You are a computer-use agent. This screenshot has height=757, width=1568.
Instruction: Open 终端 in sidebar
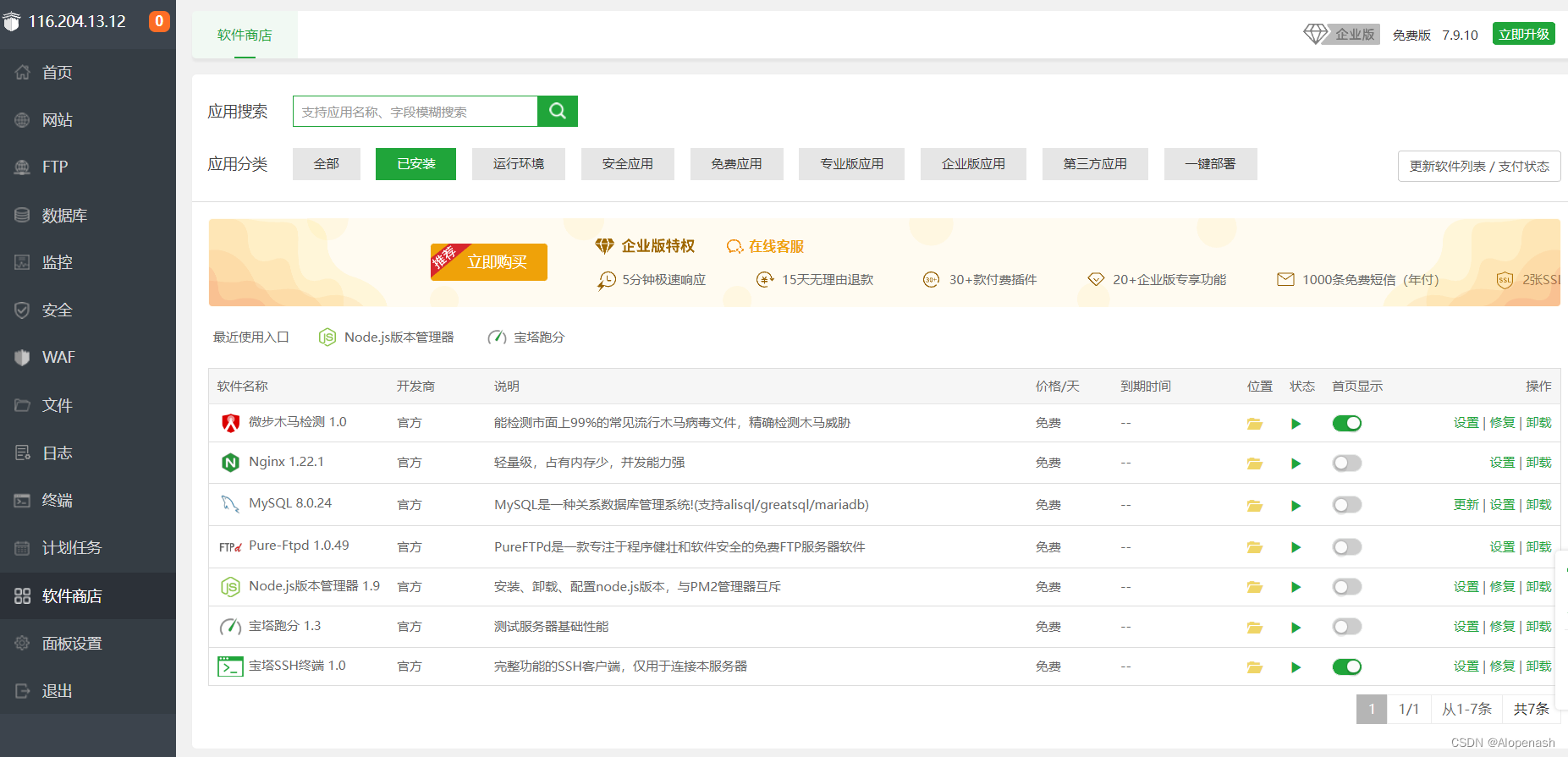click(x=88, y=501)
